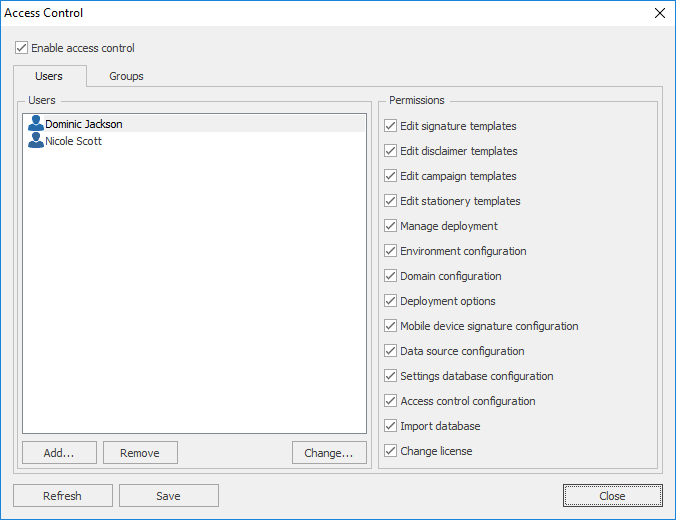676x520 pixels.
Task: Toggle Access control configuration checkbox
Action: coord(390,401)
